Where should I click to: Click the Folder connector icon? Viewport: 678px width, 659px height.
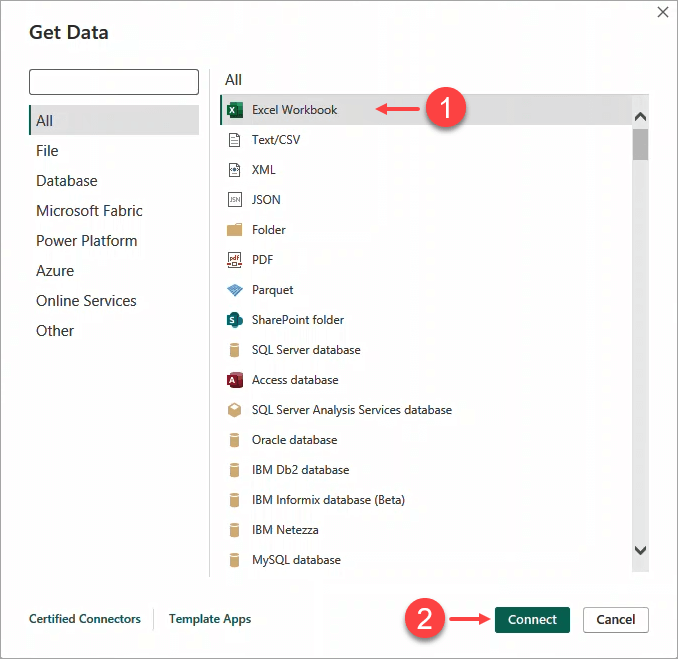pos(234,230)
